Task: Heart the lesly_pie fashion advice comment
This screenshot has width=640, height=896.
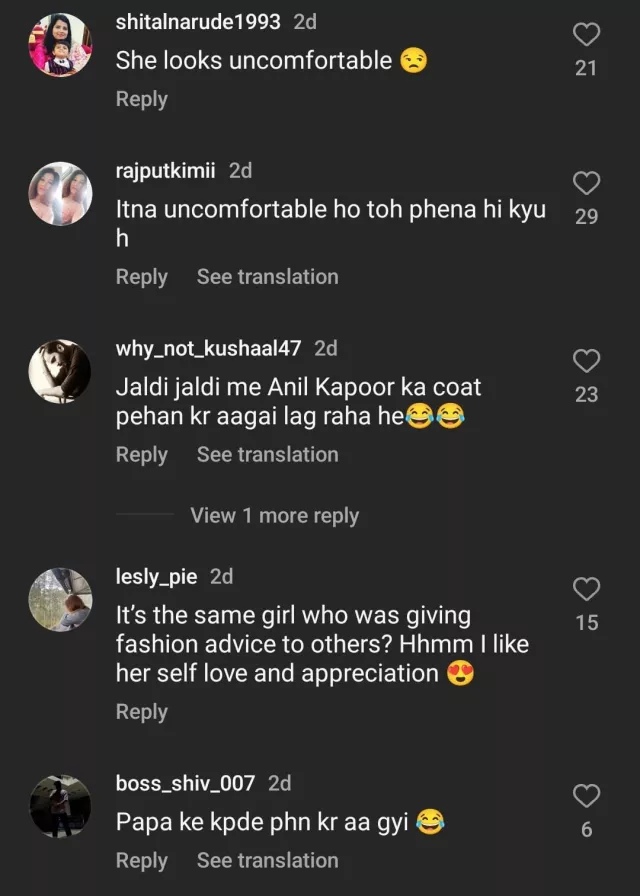Action: 586,589
